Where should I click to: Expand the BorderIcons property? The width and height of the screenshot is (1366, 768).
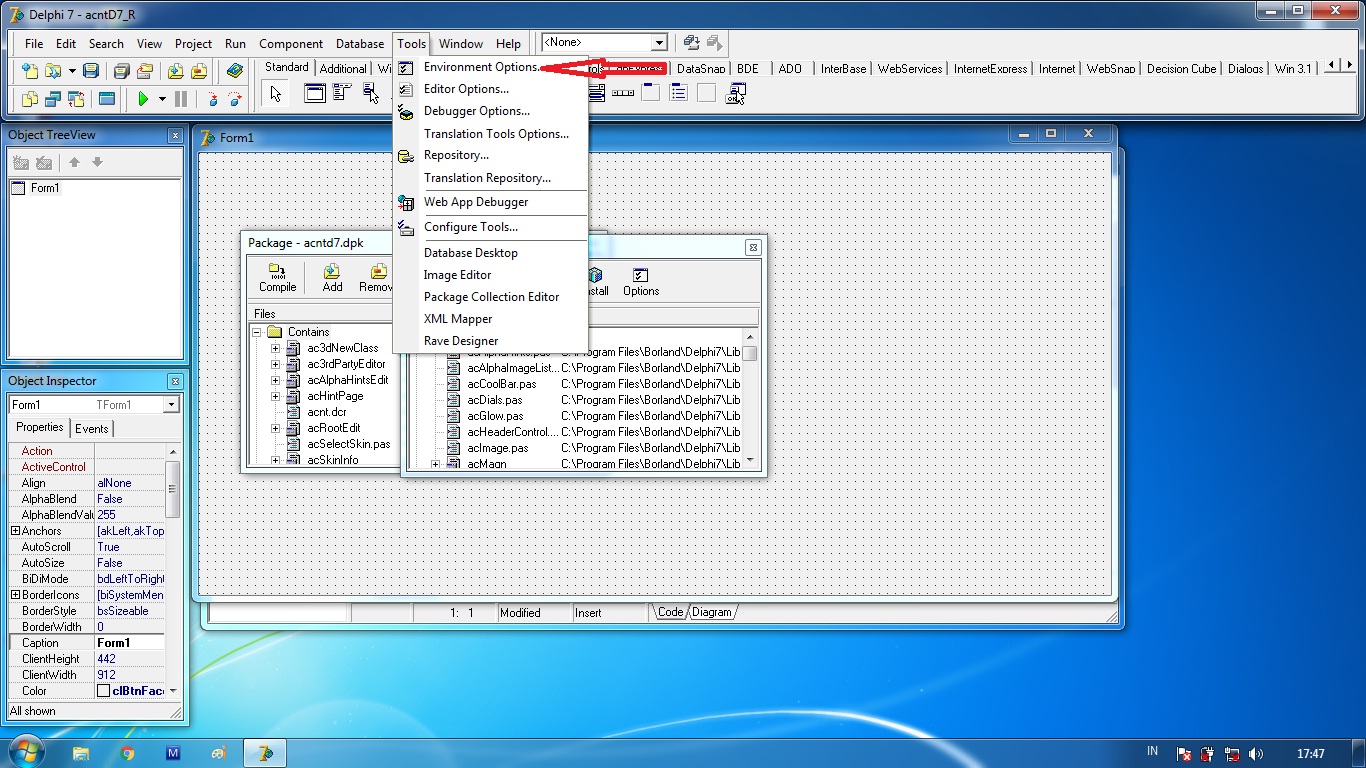click(15, 595)
